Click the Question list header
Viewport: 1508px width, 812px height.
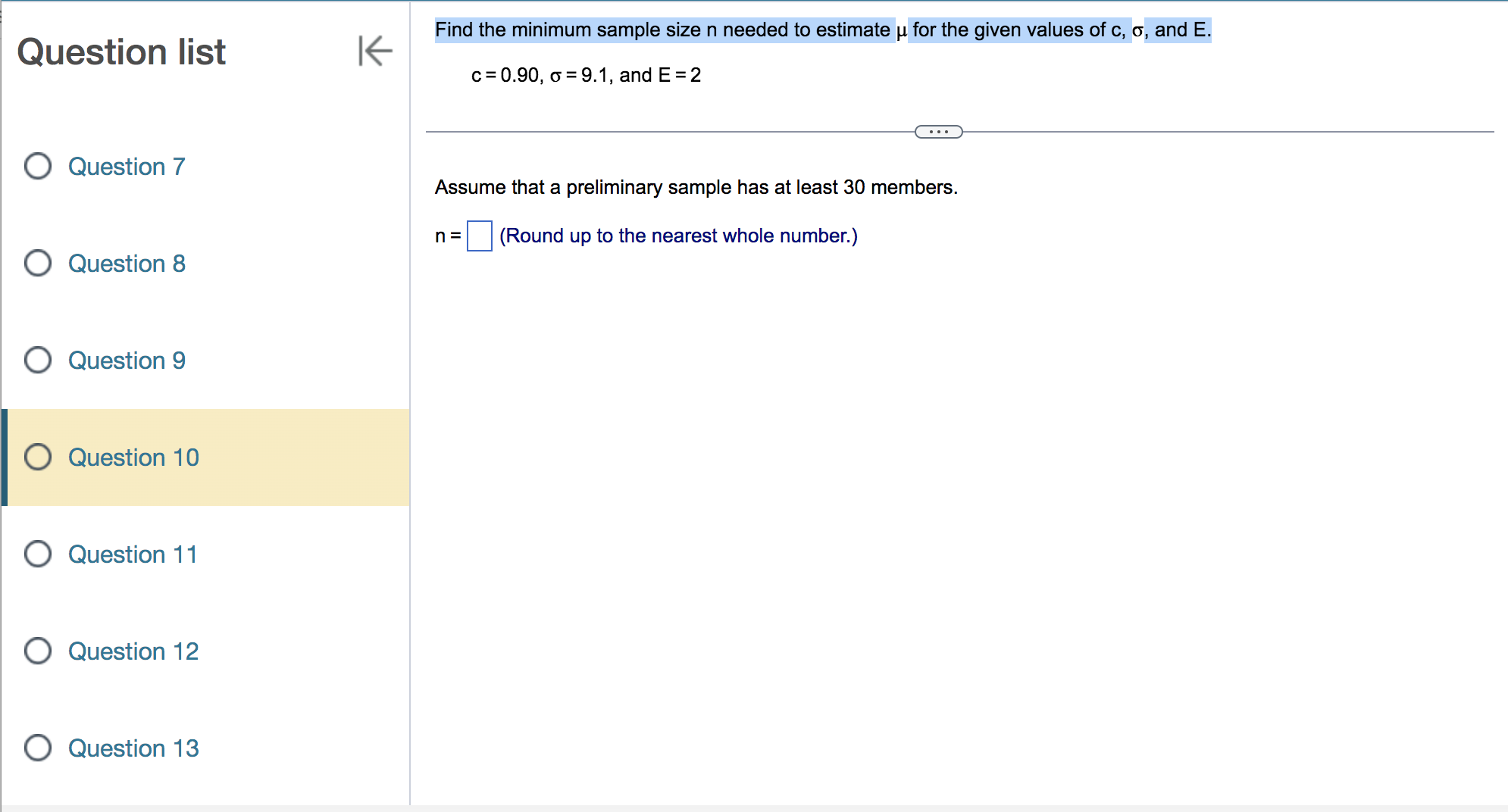pyautogui.click(x=122, y=52)
